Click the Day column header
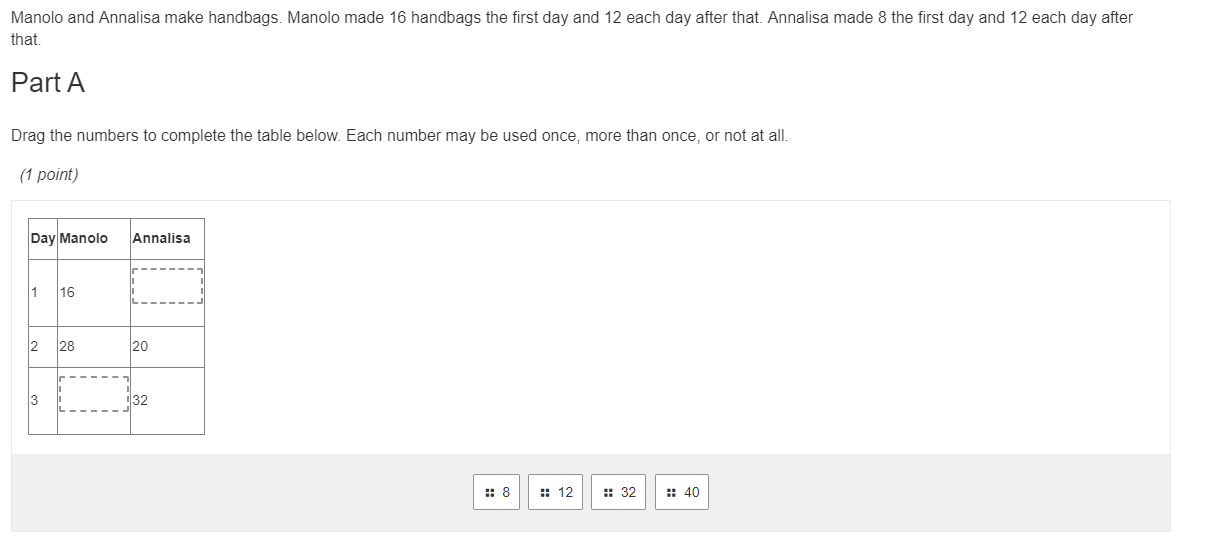1210x538 pixels. (x=43, y=238)
